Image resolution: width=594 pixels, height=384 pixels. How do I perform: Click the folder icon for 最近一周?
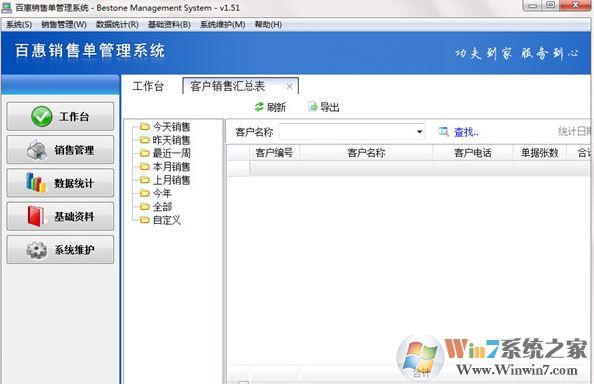click(x=144, y=153)
